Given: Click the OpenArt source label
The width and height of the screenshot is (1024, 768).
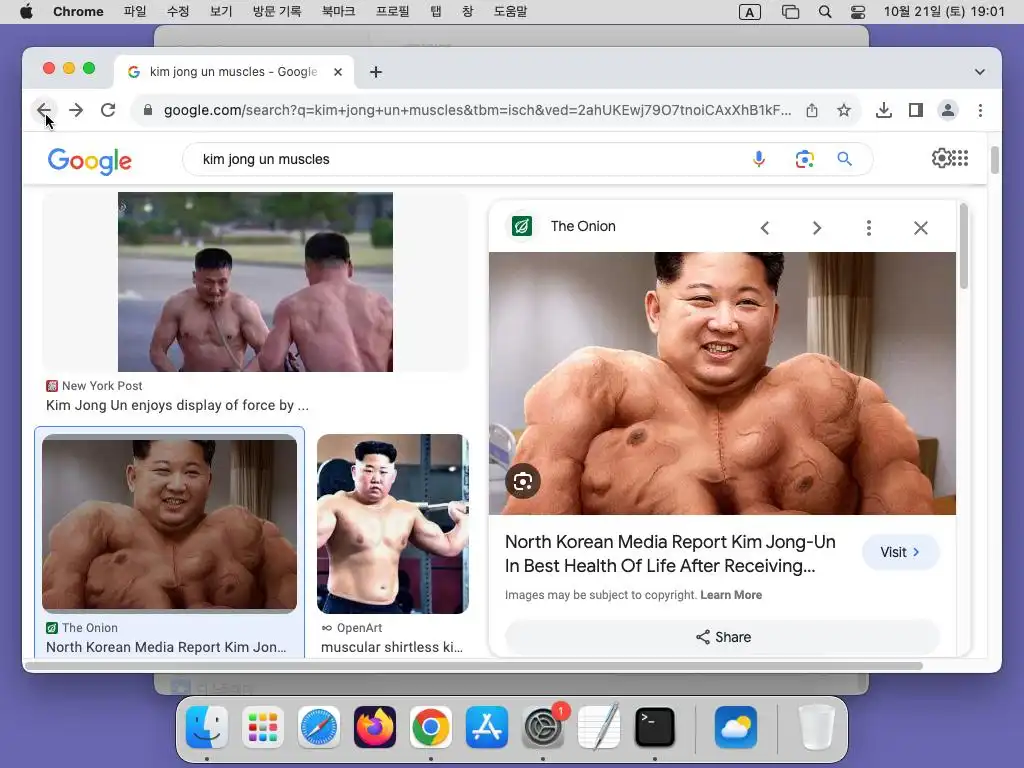Looking at the screenshot, I should (x=359, y=628).
